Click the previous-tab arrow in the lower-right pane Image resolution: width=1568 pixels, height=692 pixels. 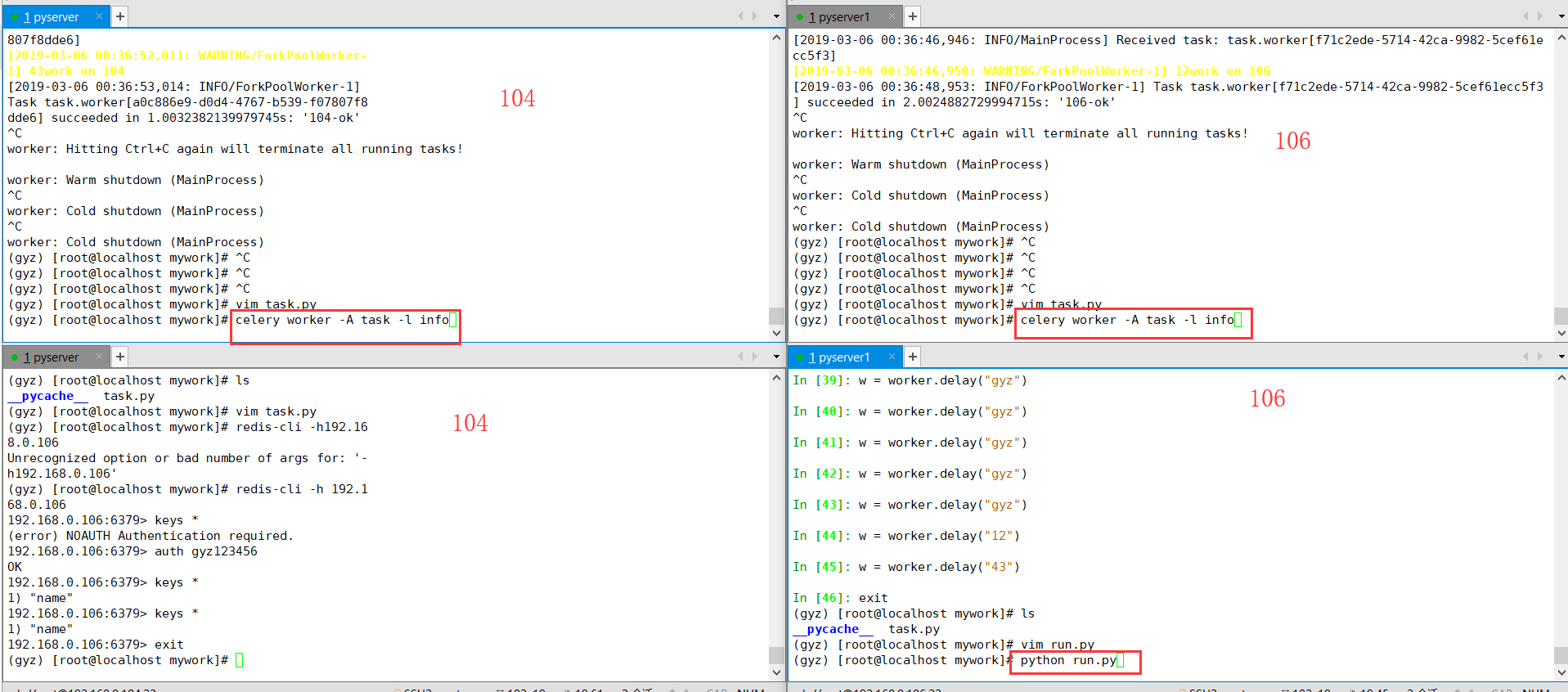tap(1525, 357)
